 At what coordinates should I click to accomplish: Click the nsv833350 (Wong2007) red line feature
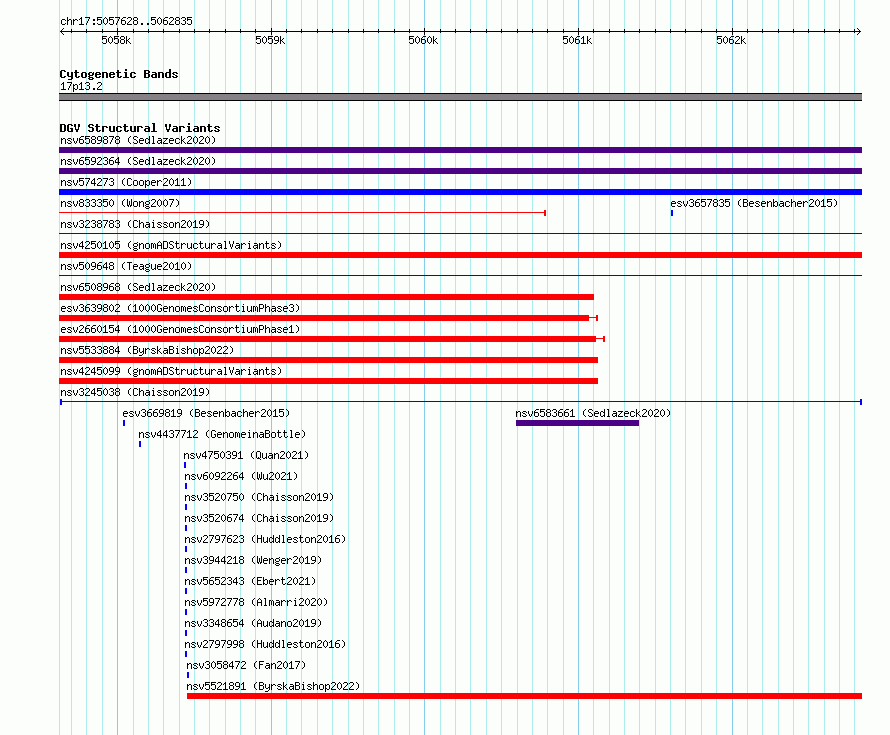303,213
